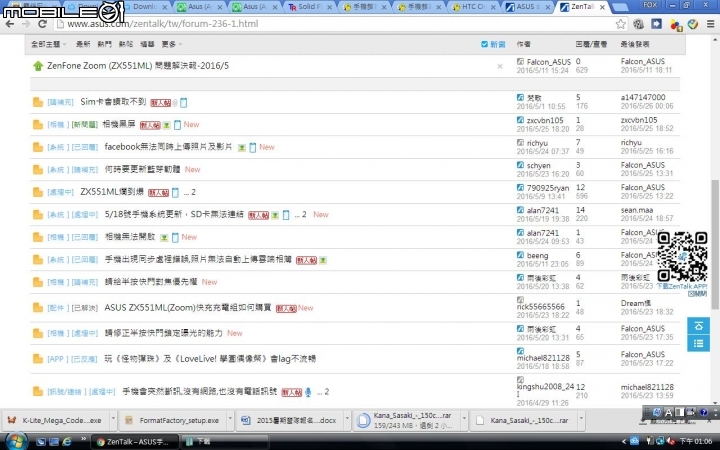Open the 2015 docx file in downloads bar
Screen dimensions: 720x450
(291, 420)
